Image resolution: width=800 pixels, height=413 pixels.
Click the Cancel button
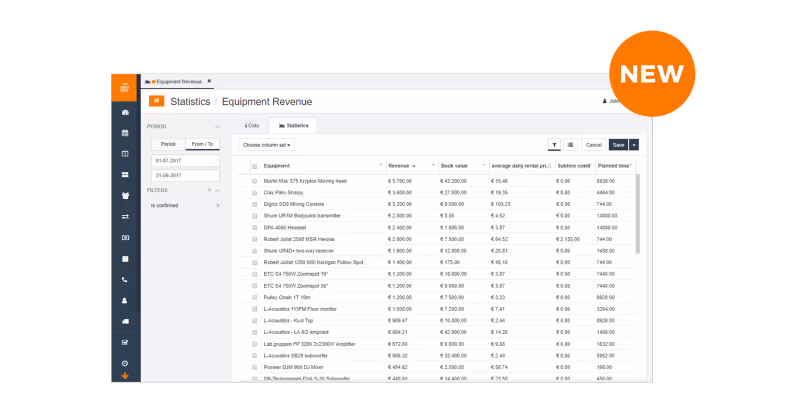[x=593, y=145]
